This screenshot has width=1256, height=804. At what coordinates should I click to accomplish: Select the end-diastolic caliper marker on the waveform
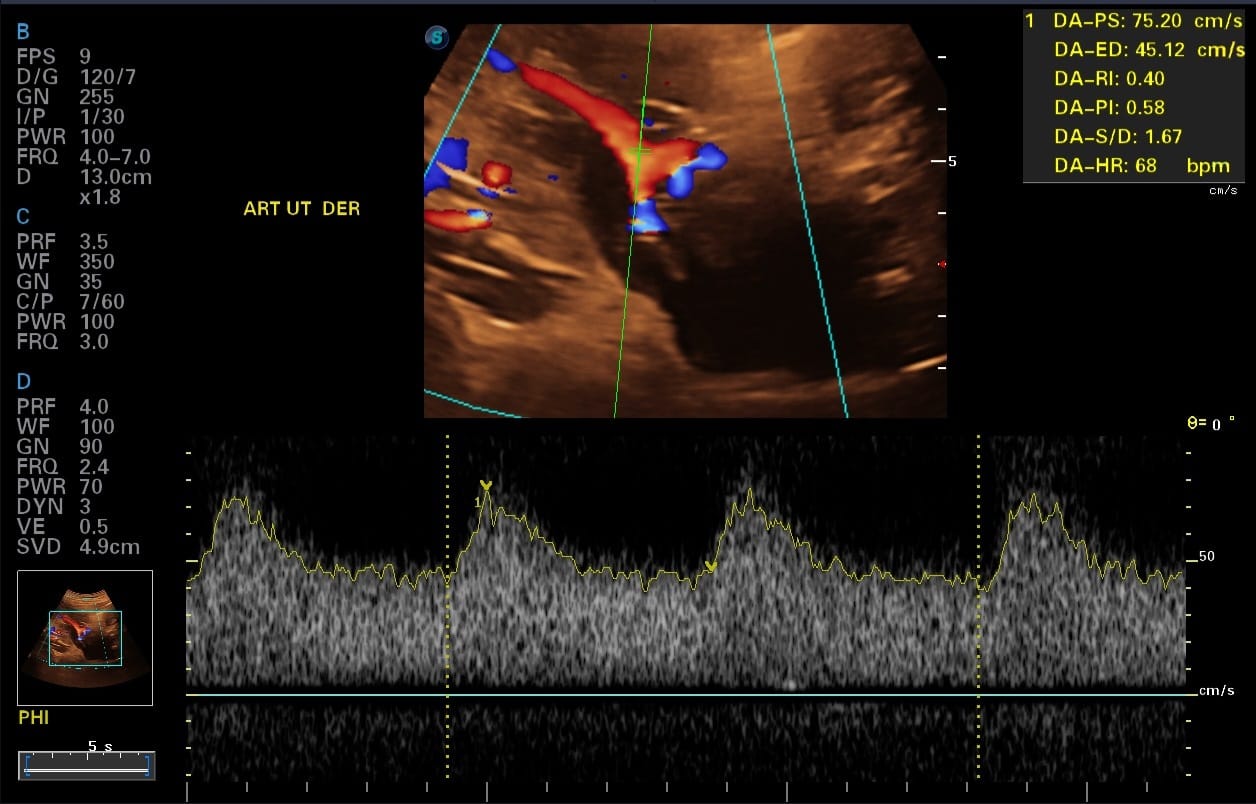coord(711,567)
